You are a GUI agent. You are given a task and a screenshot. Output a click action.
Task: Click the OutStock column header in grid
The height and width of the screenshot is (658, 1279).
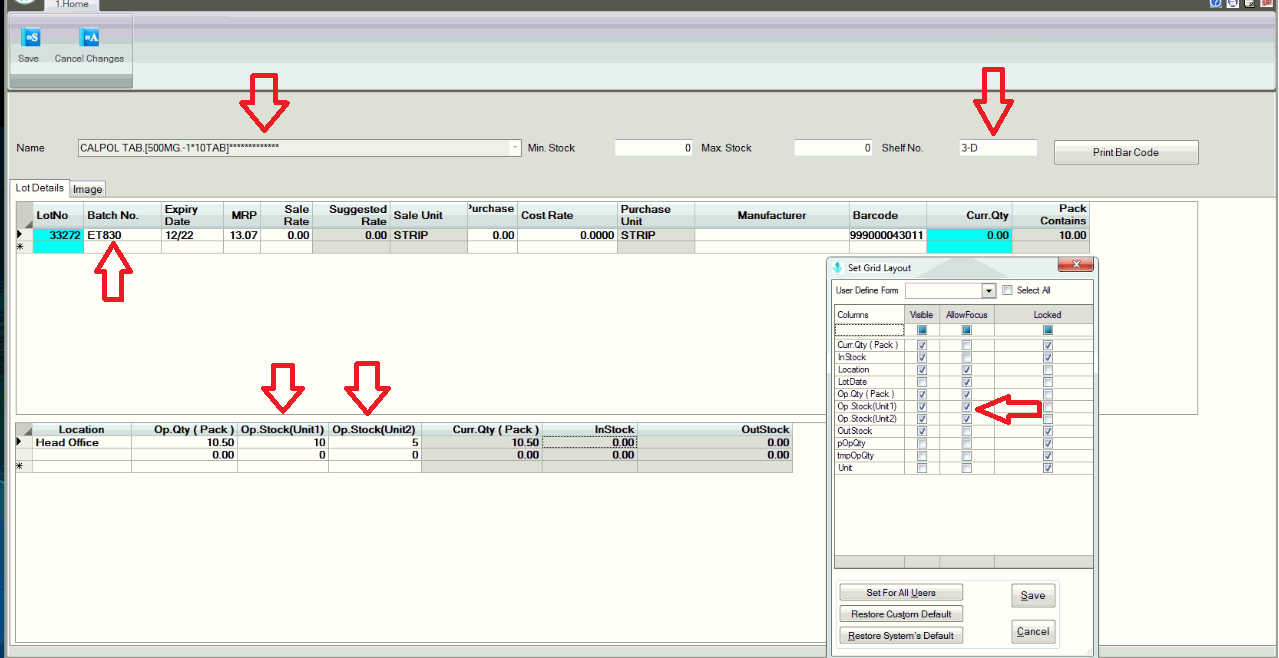click(714, 429)
